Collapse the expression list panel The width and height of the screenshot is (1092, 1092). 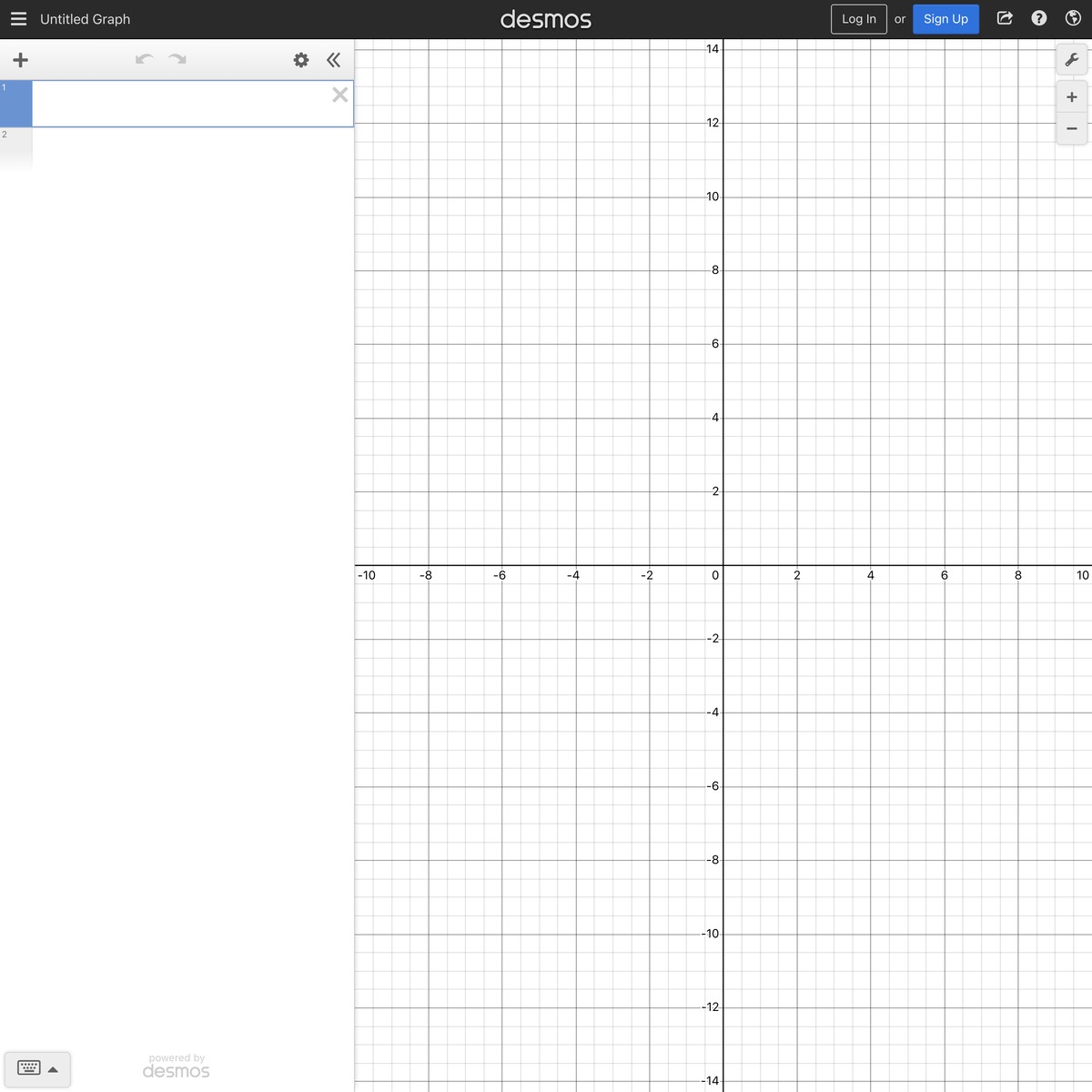coord(334,60)
